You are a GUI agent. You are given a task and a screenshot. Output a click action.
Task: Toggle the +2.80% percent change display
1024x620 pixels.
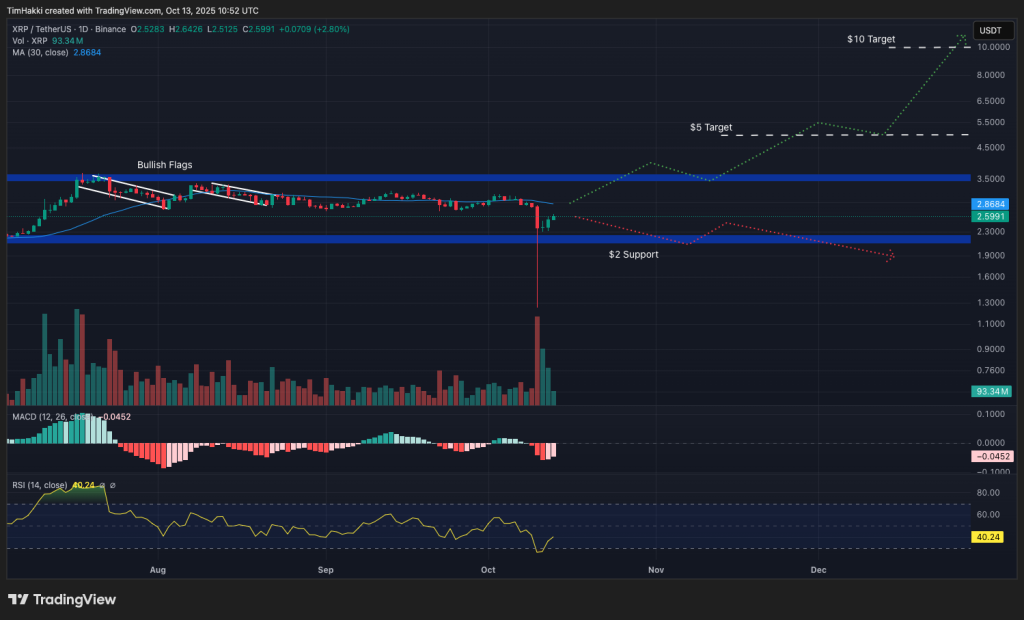332,31
